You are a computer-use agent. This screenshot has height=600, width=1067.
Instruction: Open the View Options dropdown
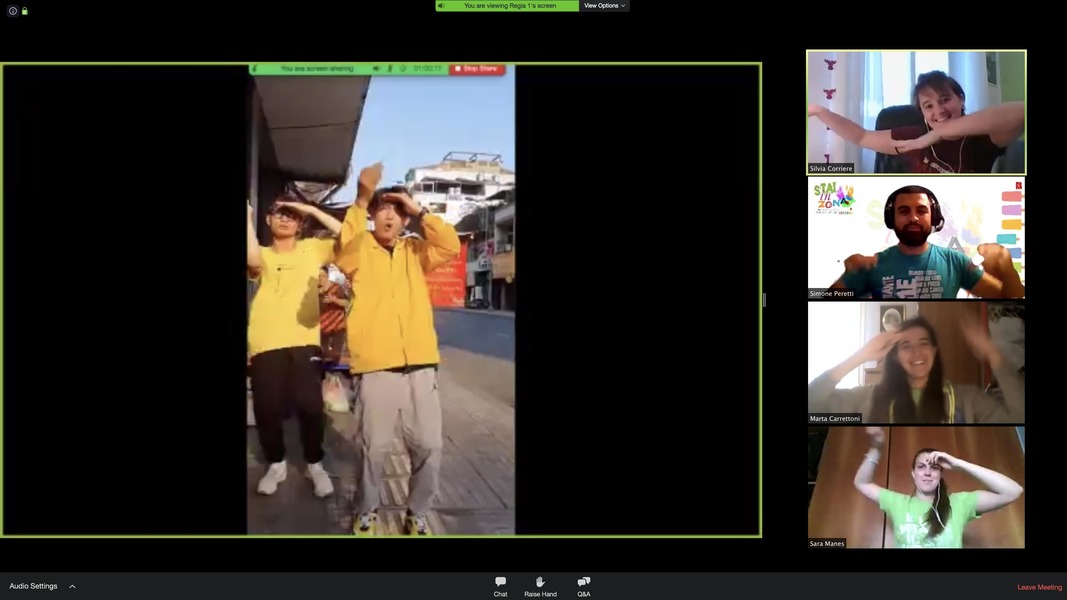click(604, 6)
